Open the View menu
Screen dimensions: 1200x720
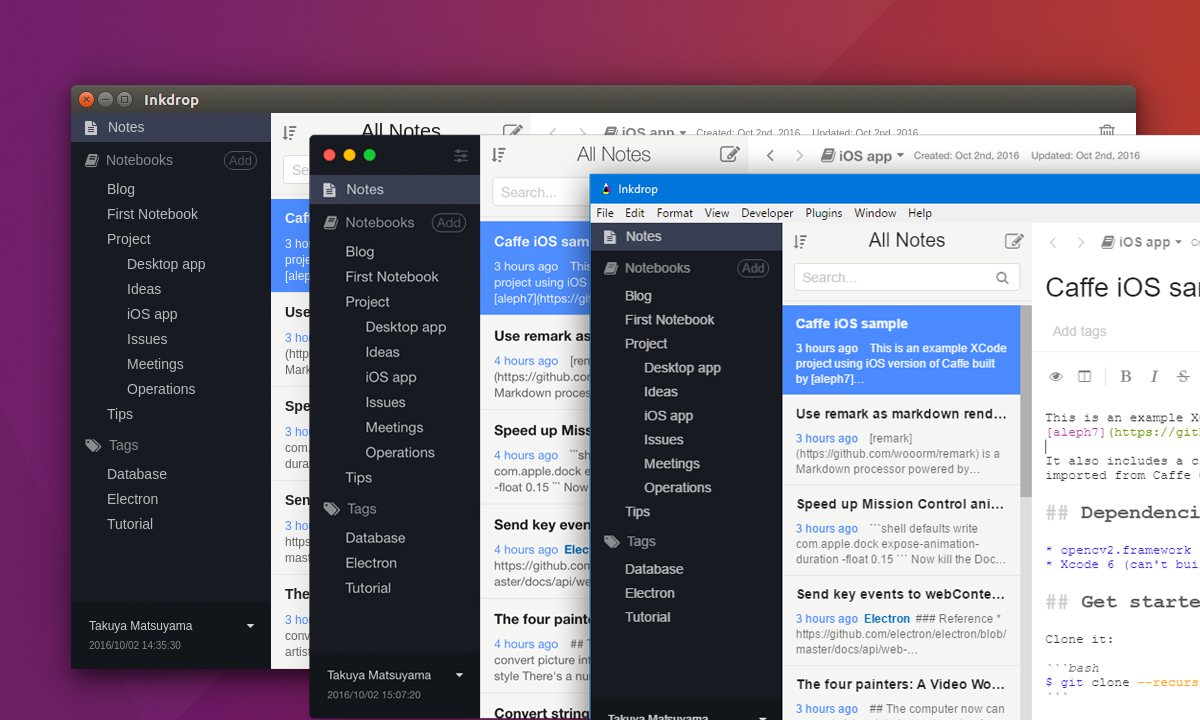click(717, 213)
